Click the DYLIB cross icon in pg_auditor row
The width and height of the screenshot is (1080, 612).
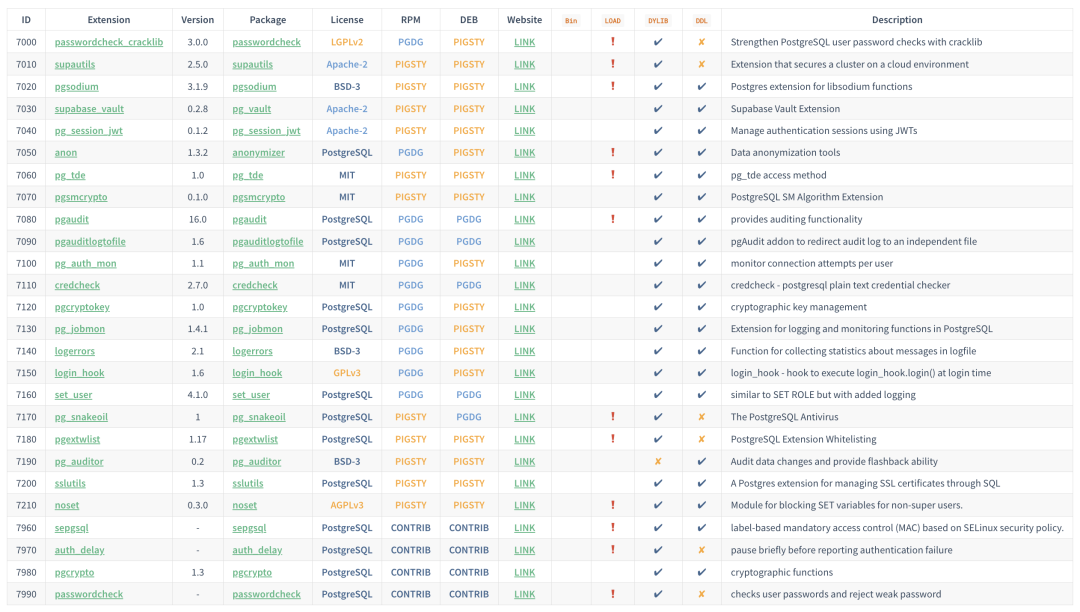click(x=658, y=461)
